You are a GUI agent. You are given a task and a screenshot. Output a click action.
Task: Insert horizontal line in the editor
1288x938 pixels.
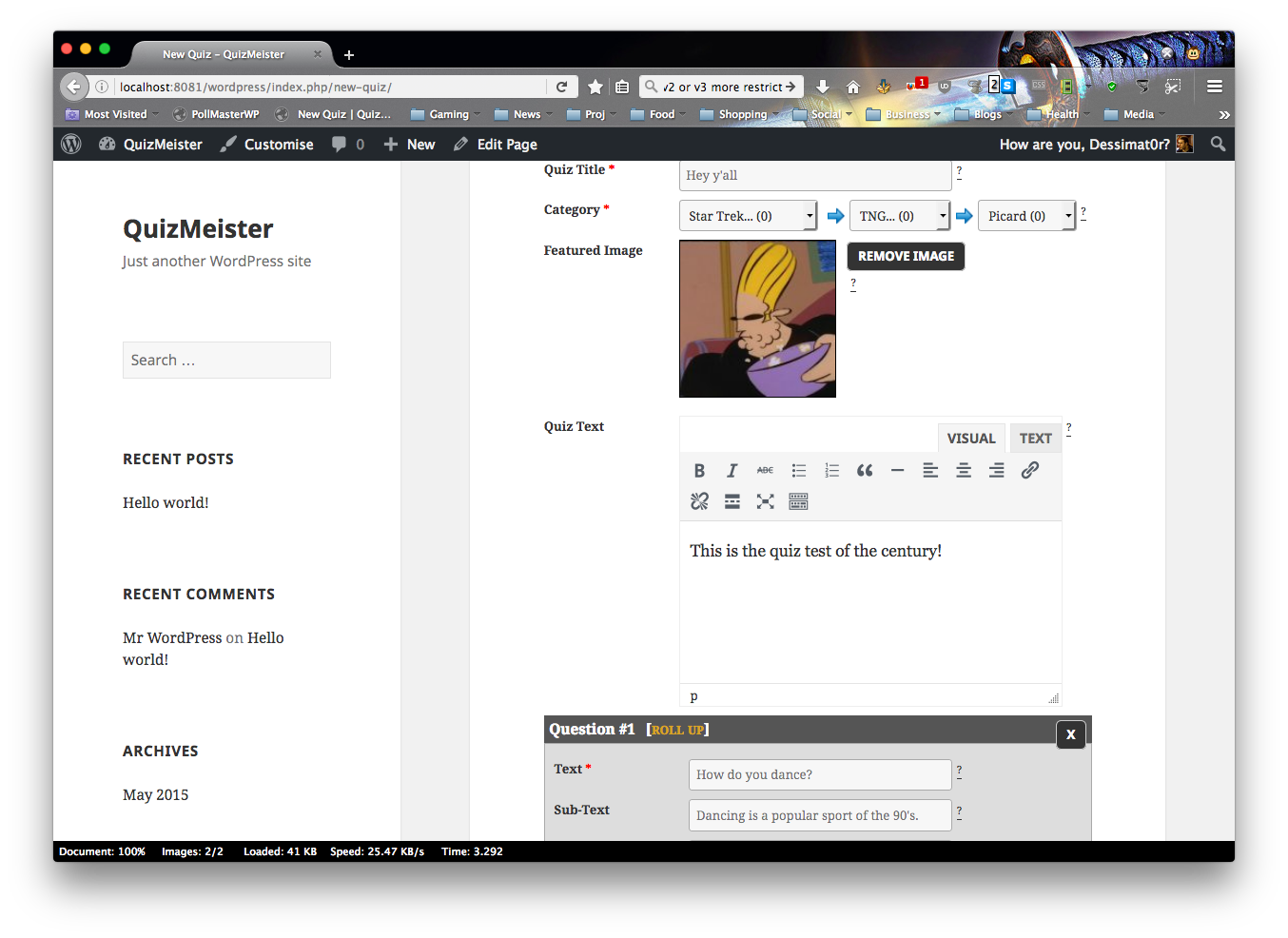click(897, 470)
